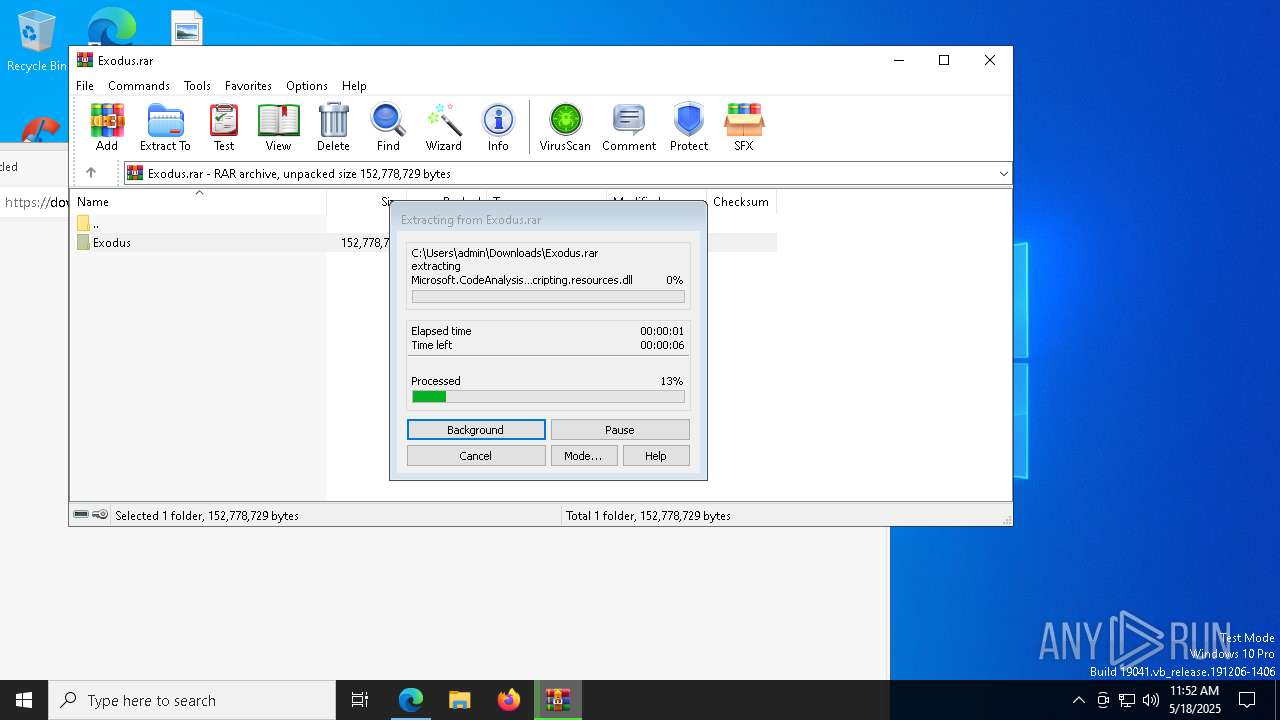Open Microsoft Edge from the taskbar

click(x=411, y=700)
